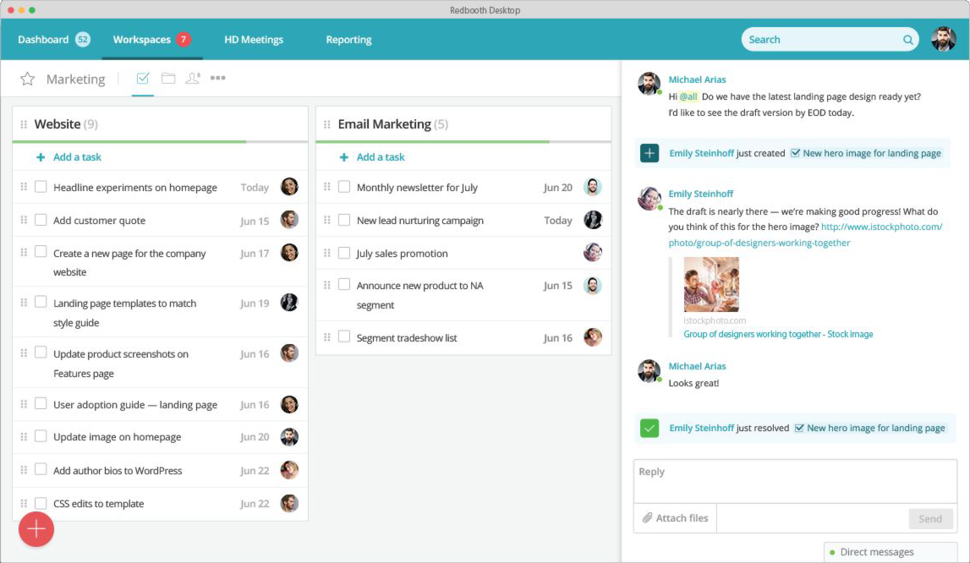Open the three-dot more options menu

coord(218,78)
